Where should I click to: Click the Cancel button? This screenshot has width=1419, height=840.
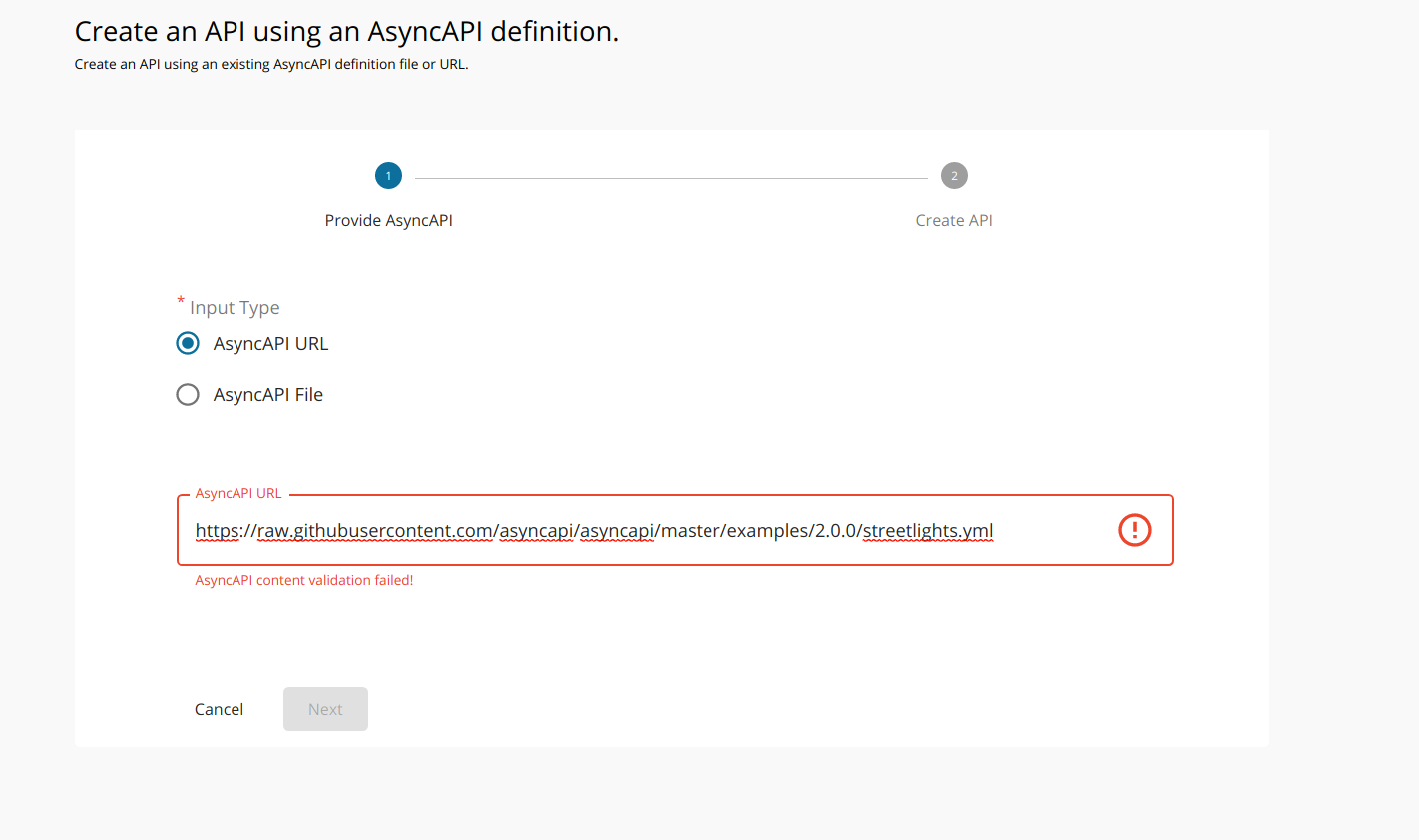[x=219, y=708]
